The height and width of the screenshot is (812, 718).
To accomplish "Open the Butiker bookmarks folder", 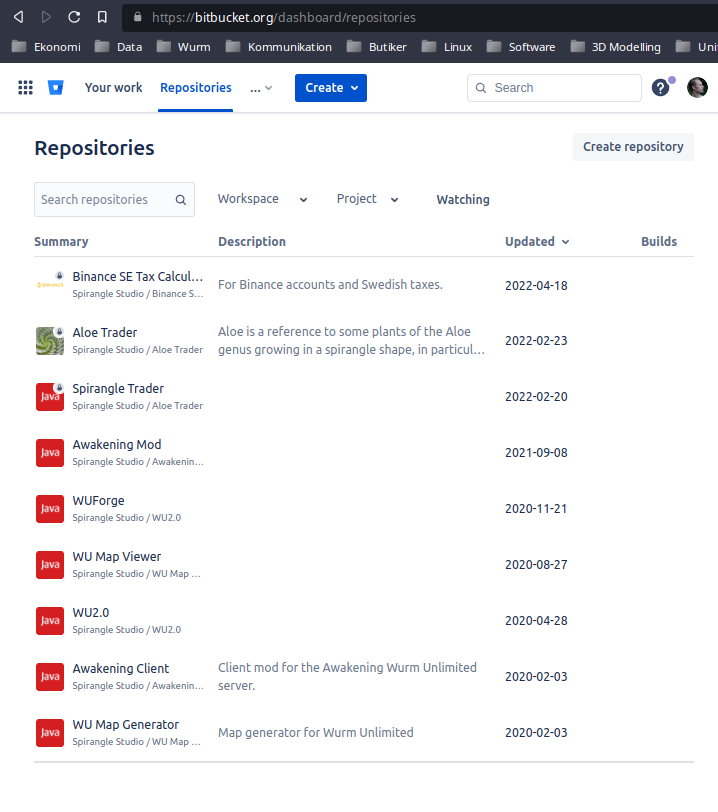I will tap(377, 47).
